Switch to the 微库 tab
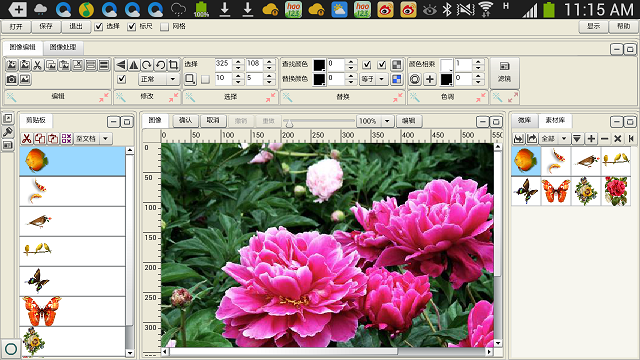Screen dimensions: 640x360 [x=524, y=120]
